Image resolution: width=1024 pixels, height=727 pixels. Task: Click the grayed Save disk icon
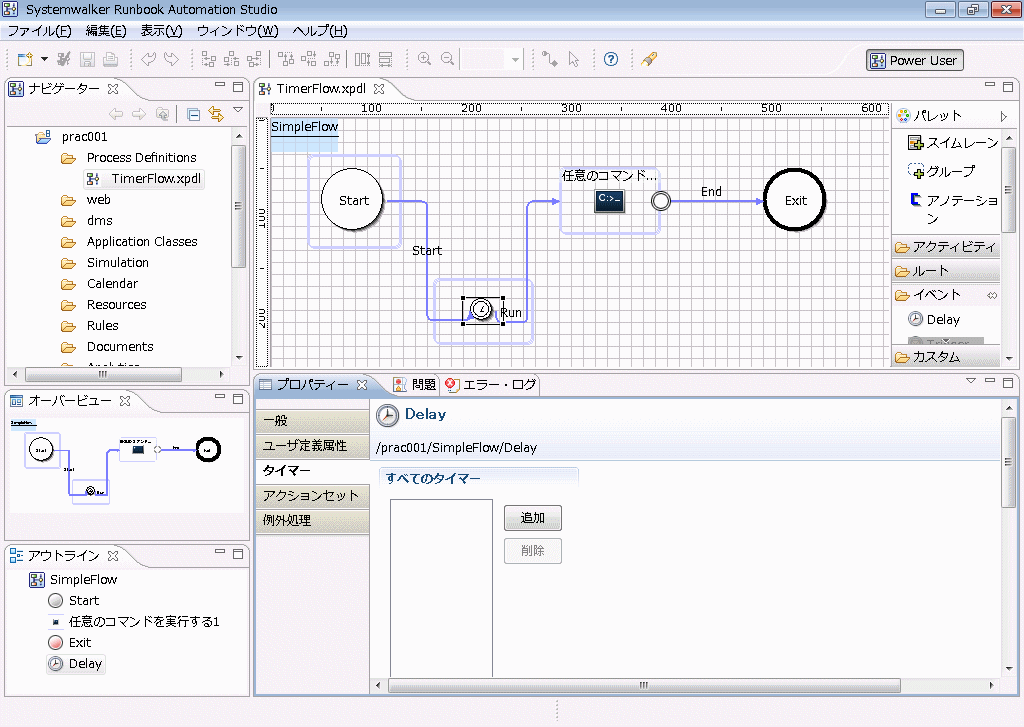click(x=87, y=59)
